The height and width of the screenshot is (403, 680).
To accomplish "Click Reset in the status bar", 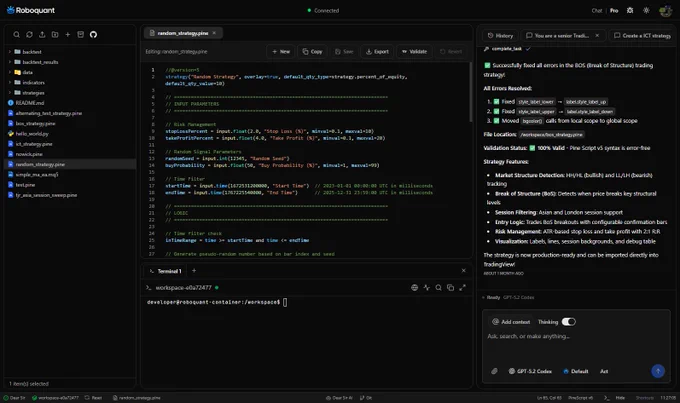I will pos(93,397).
